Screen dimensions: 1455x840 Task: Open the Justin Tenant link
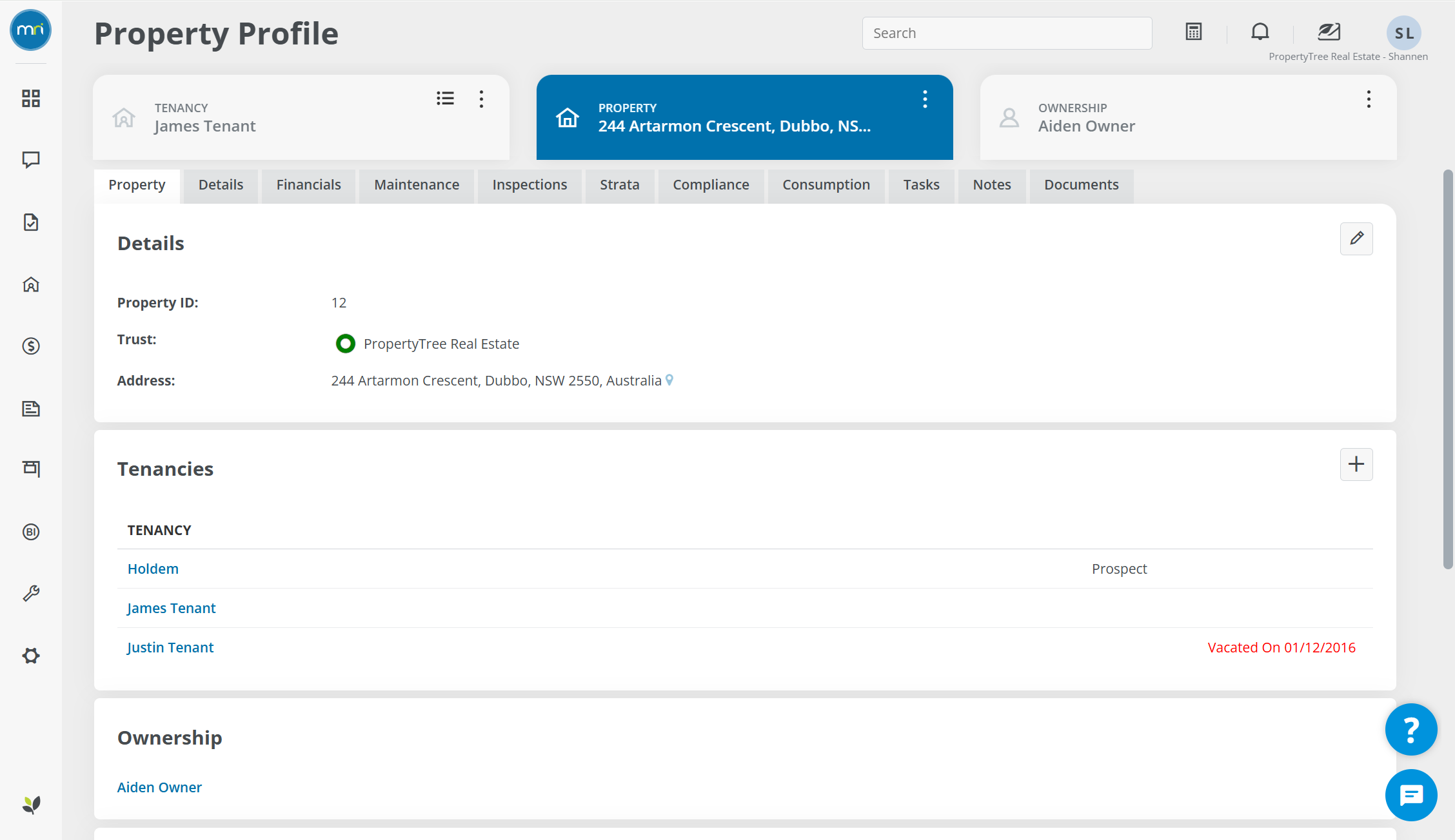point(170,647)
